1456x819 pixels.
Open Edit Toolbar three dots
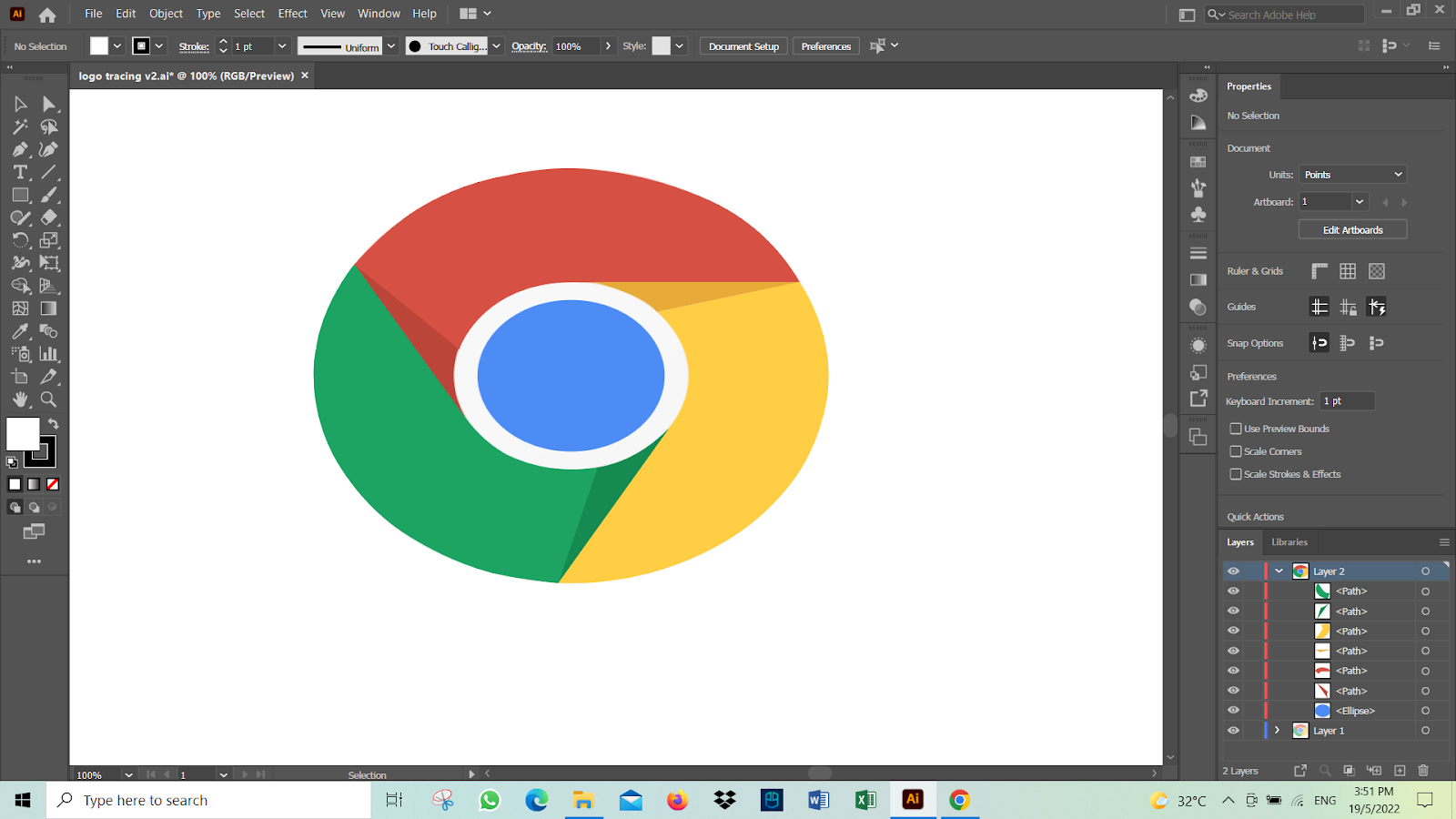[x=35, y=561]
